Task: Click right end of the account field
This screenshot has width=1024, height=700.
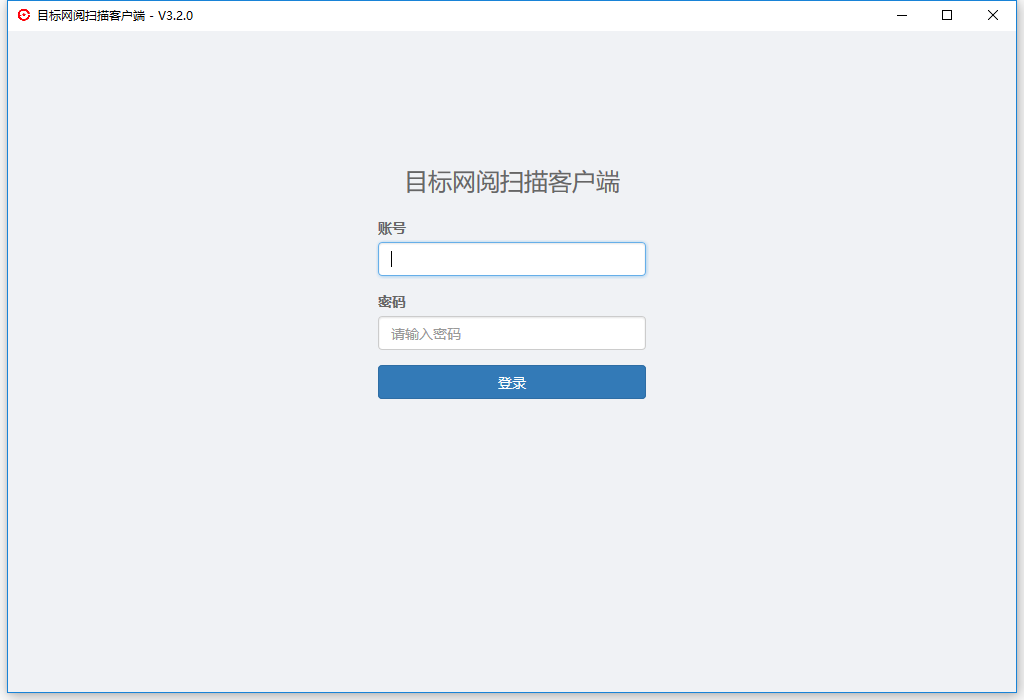Action: coord(630,259)
